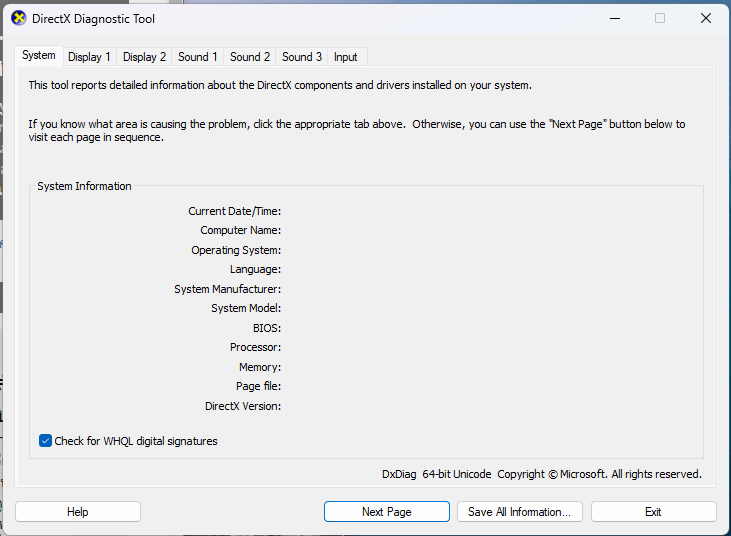The image size is (731, 536).
Task: Click the Computer Name label
Action: (x=241, y=230)
